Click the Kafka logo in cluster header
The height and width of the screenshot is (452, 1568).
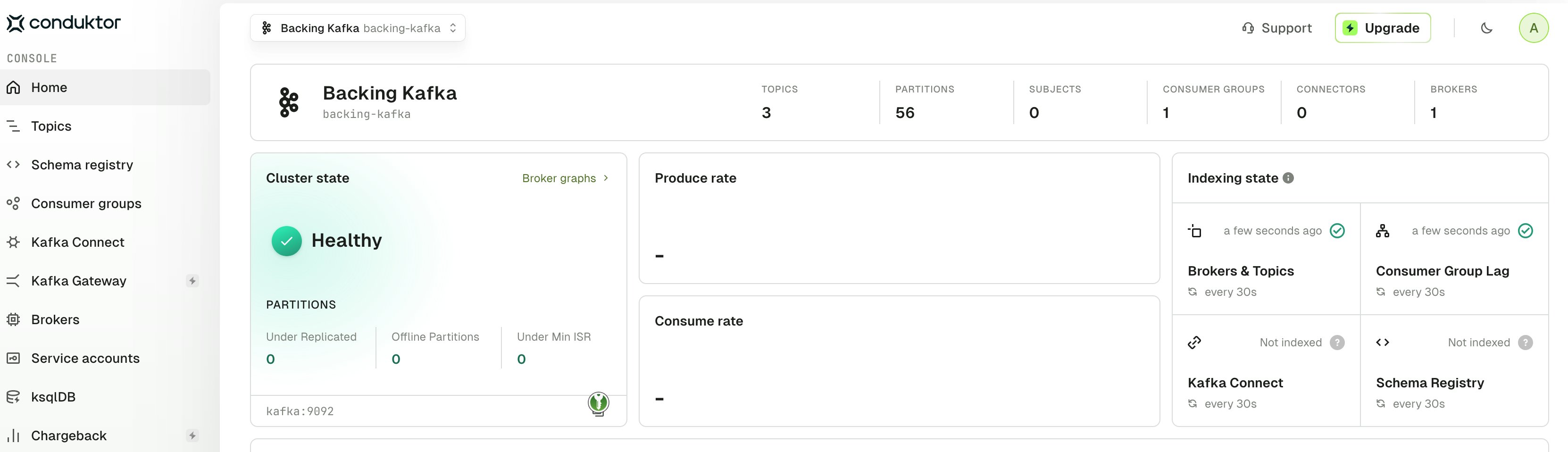(289, 102)
